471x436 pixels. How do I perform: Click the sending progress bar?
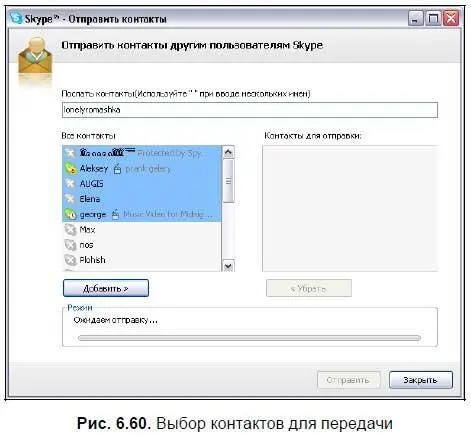point(249,338)
